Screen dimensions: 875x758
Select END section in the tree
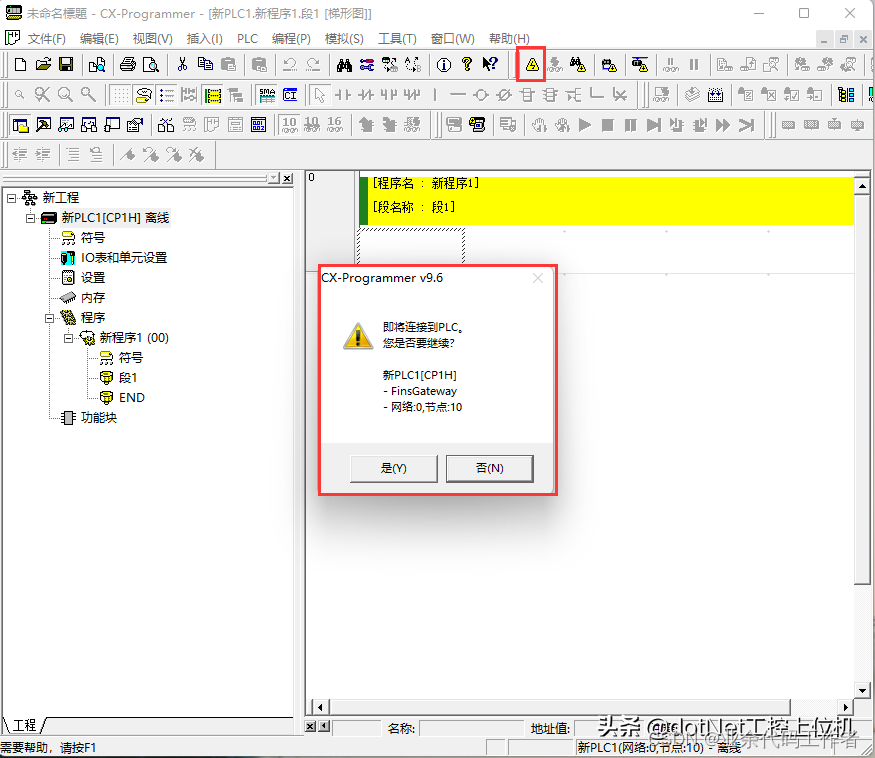tap(132, 398)
